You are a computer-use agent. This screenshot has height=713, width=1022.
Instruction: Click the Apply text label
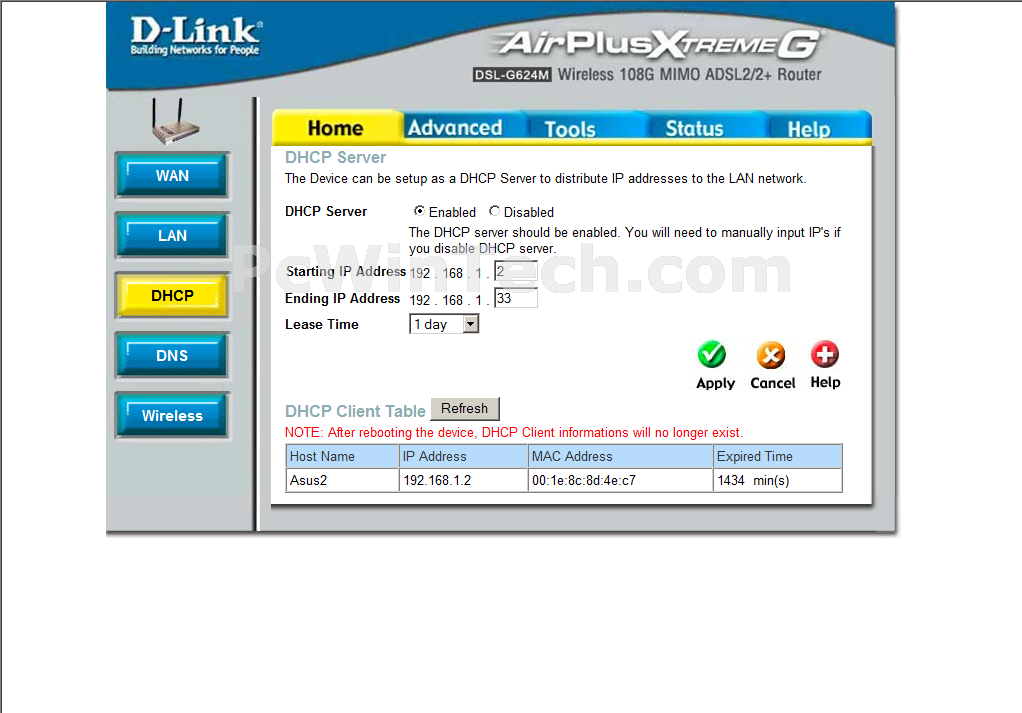(x=715, y=383)
